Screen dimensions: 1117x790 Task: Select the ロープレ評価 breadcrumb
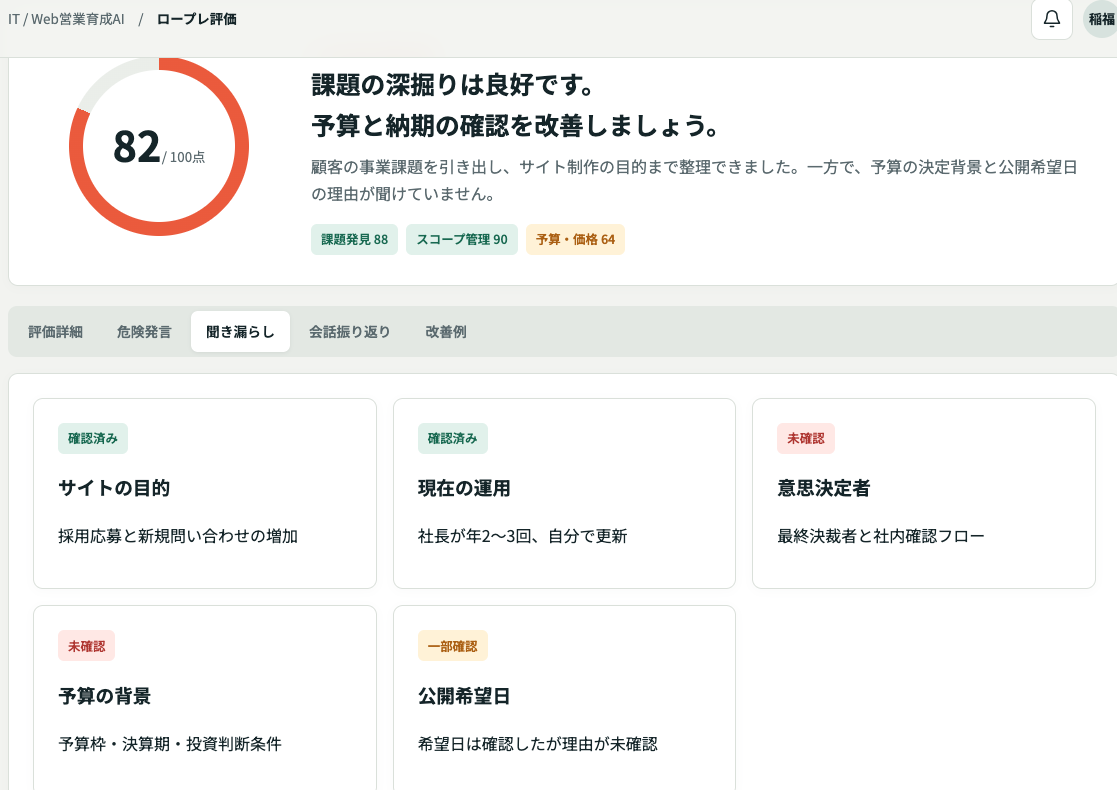click(x=197, y=19)
